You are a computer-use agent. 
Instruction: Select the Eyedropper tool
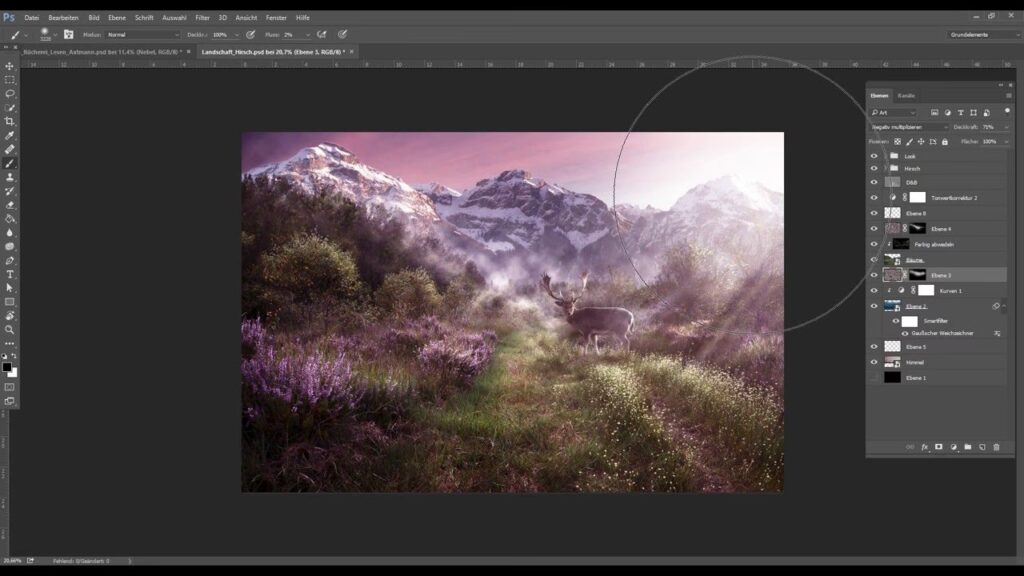10,135
